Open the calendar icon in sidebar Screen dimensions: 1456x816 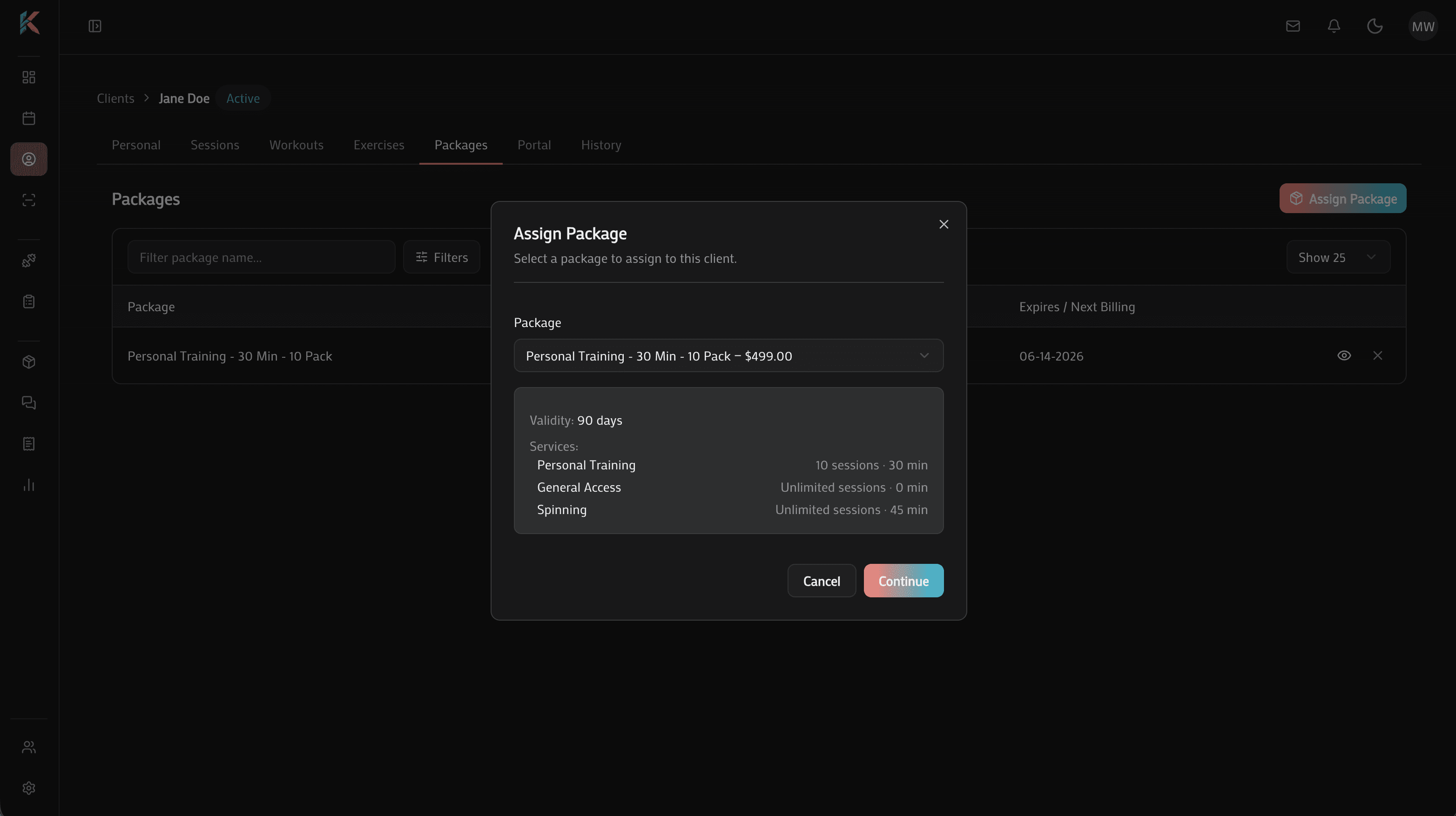pos(29,118)
